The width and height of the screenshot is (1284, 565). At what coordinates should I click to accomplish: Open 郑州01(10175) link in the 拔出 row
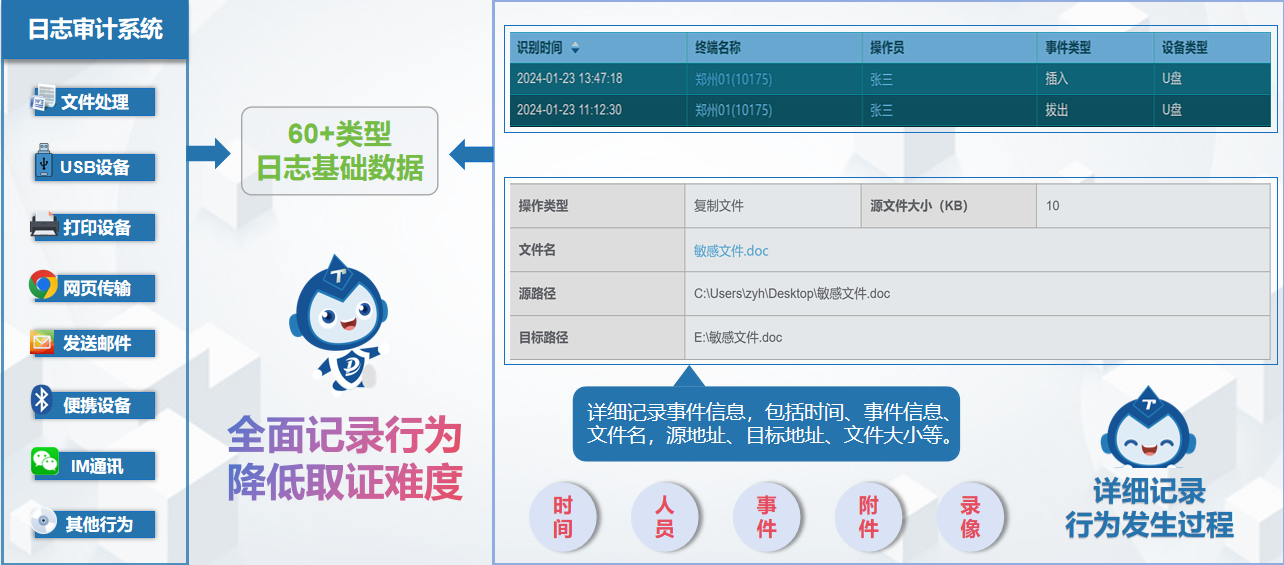733,110
